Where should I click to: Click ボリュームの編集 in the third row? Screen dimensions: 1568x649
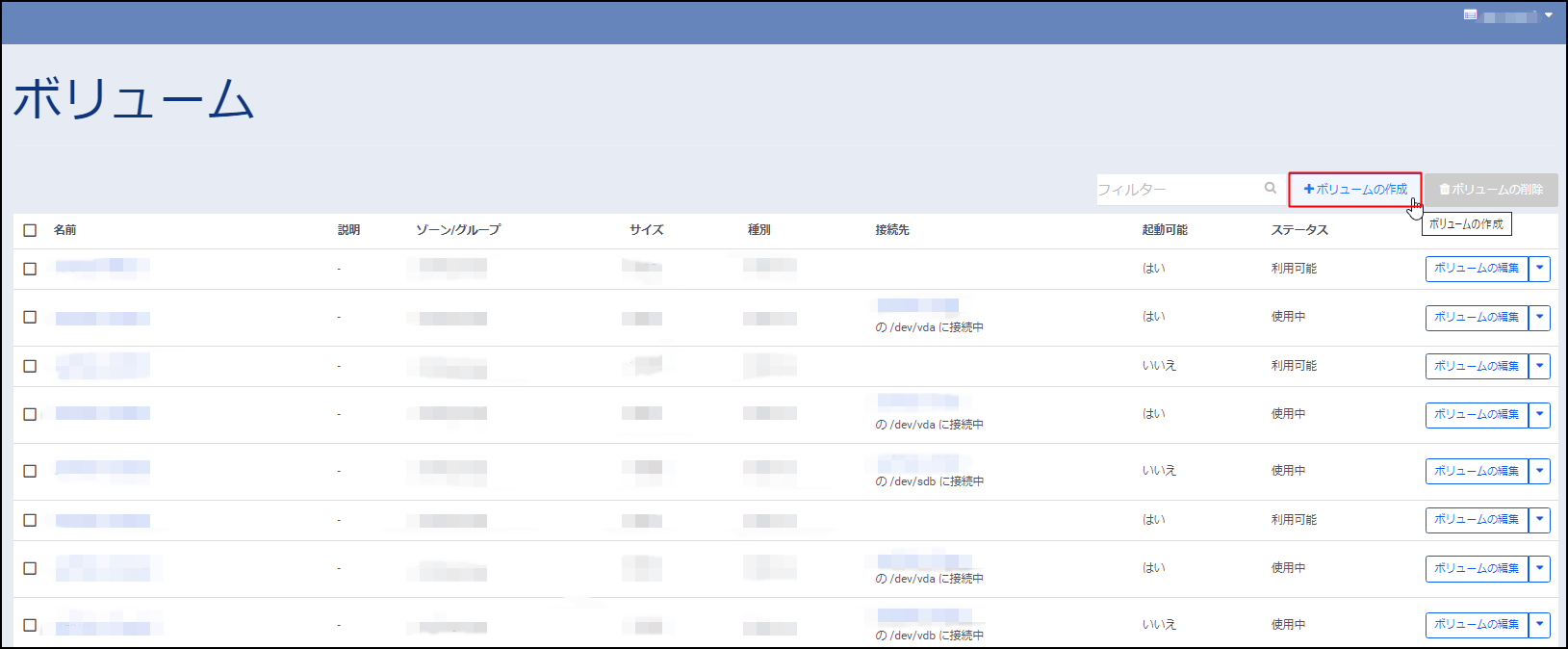pos(1476,366)
